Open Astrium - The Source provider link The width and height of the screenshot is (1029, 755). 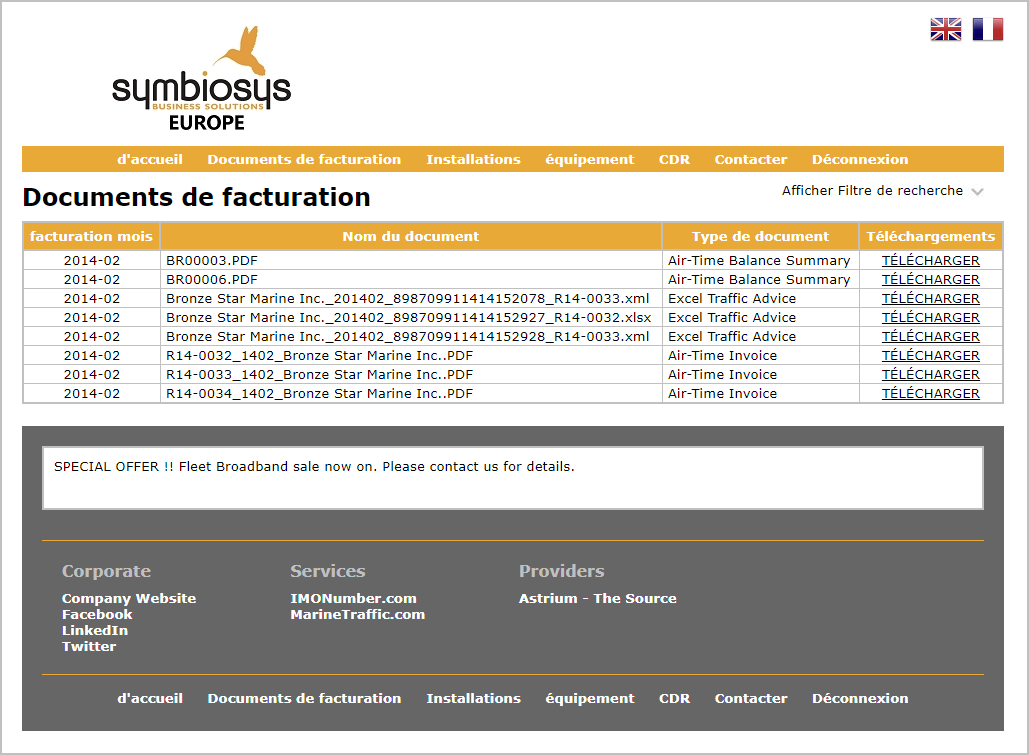click(x=597, y=599)
